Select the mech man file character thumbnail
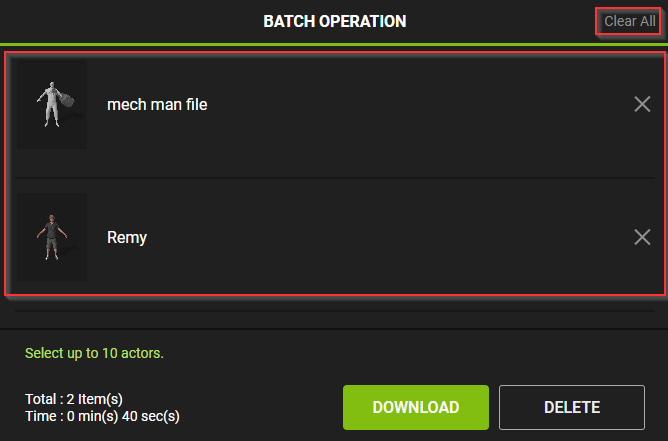The width and height of the screenshot is (668, 441). point(52,105)
